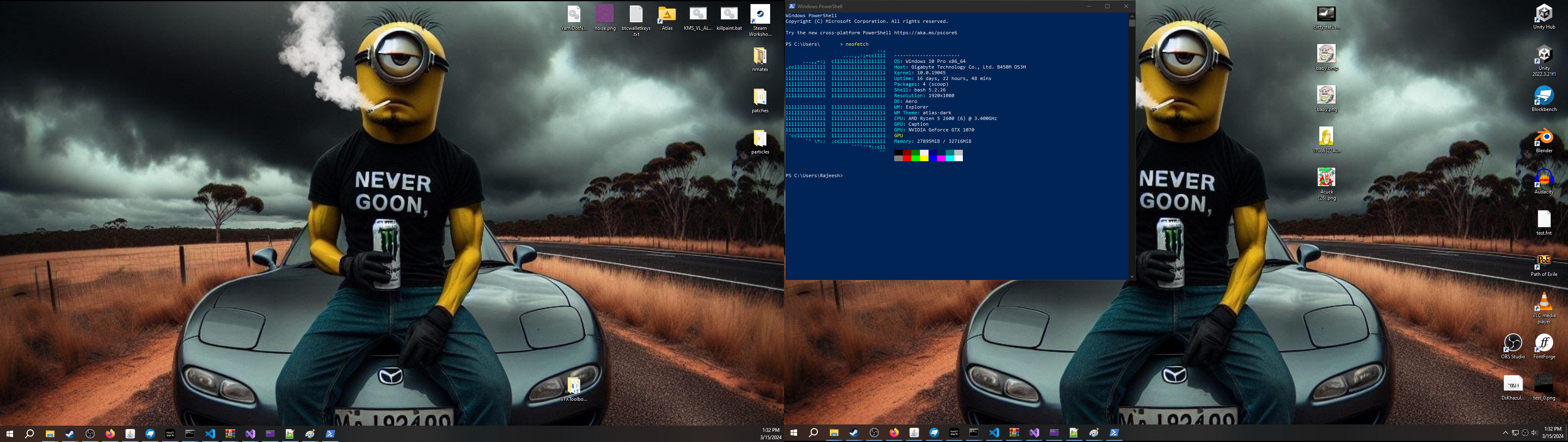Open Command Prompt on left monitor taskbar

point(190,433)
